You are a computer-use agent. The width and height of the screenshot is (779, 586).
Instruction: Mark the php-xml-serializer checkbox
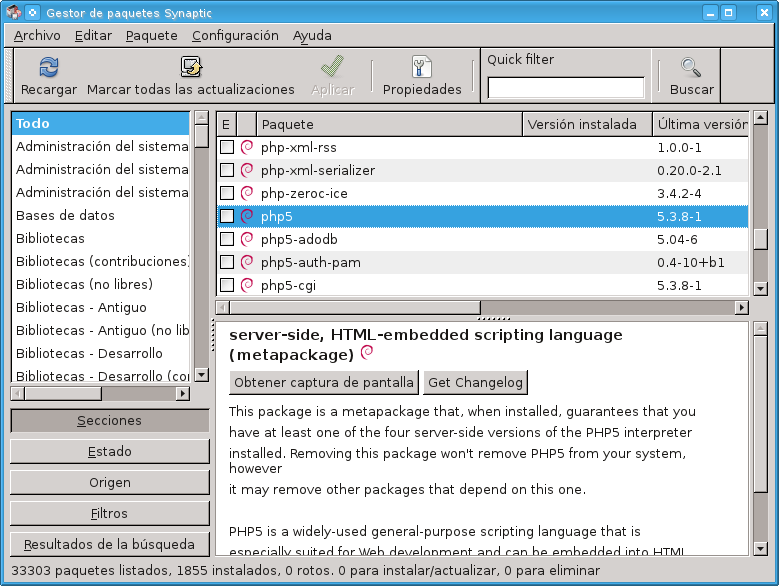tap(227, 170)
